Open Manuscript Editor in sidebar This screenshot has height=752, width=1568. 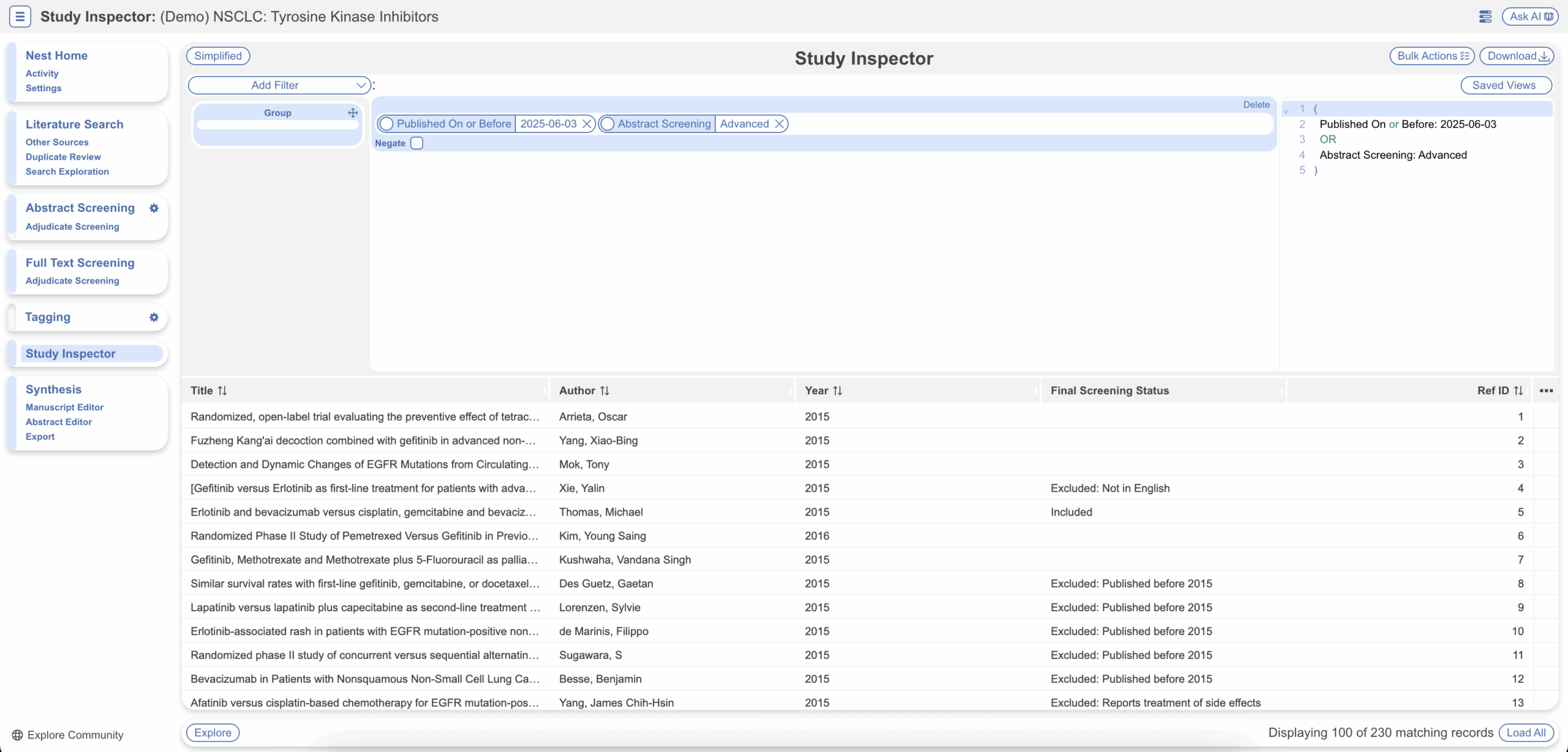coord(64,407)
